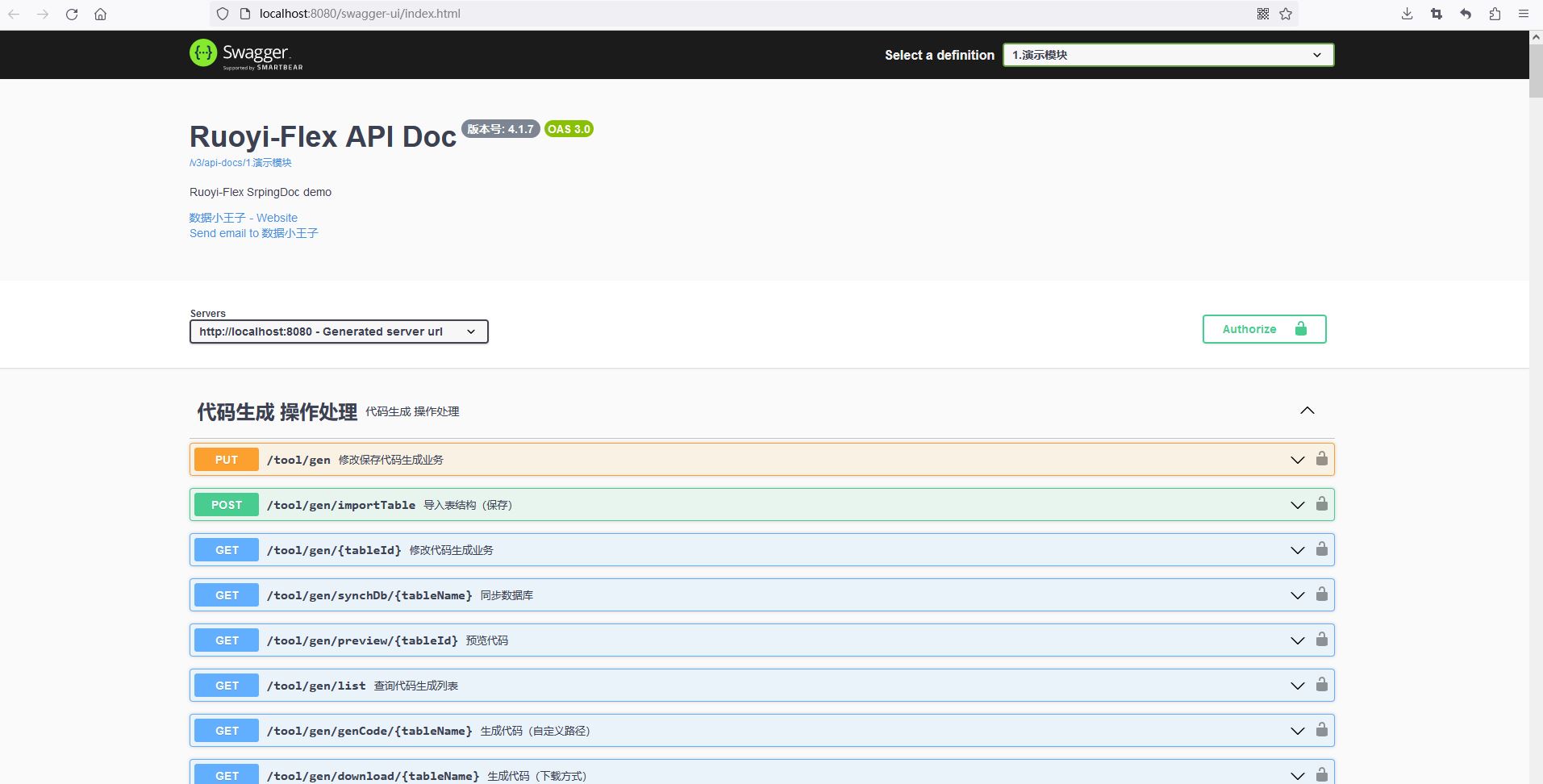Image resolution: width=1543 pixels, height=784 pixels.
Task: Click the page vertical scrollbar thumb
Action: pos(1536,71)
